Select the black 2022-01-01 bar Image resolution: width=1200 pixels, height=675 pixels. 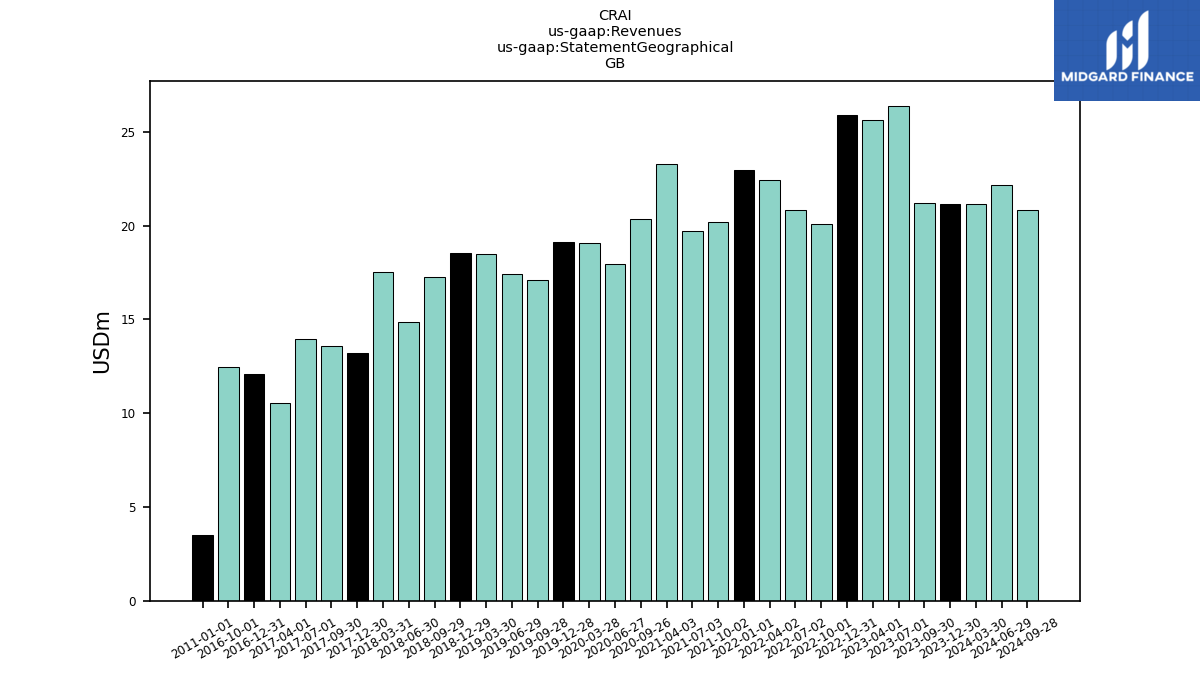(x=744, y=386)
